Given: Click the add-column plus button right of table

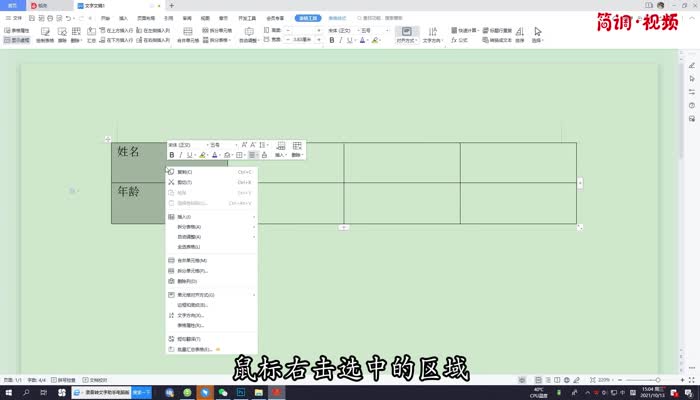Looking at the screenshot, I should click(x=580, y=182).
